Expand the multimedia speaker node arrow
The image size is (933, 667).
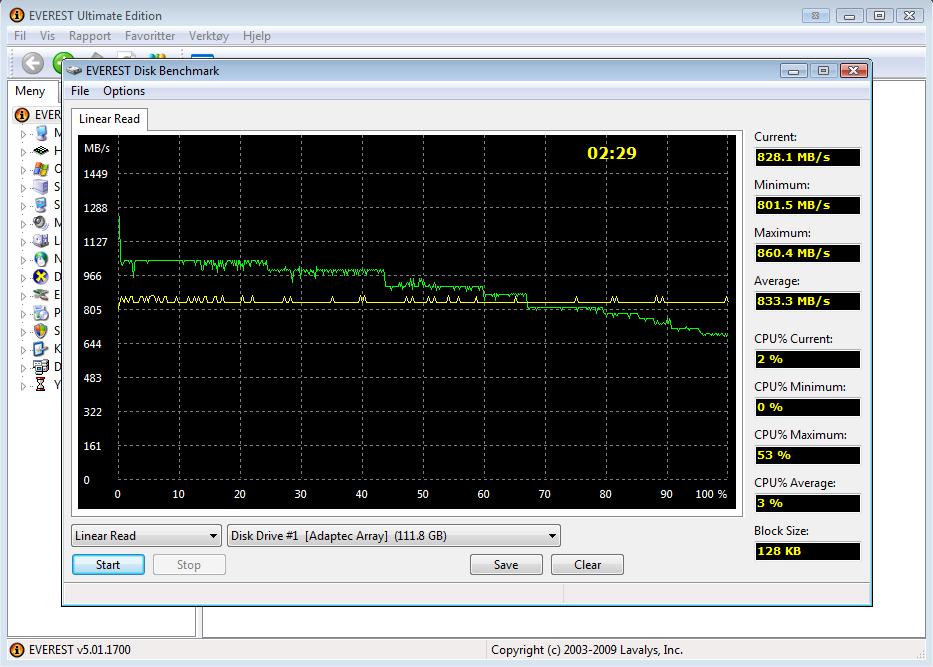(24, 224)
